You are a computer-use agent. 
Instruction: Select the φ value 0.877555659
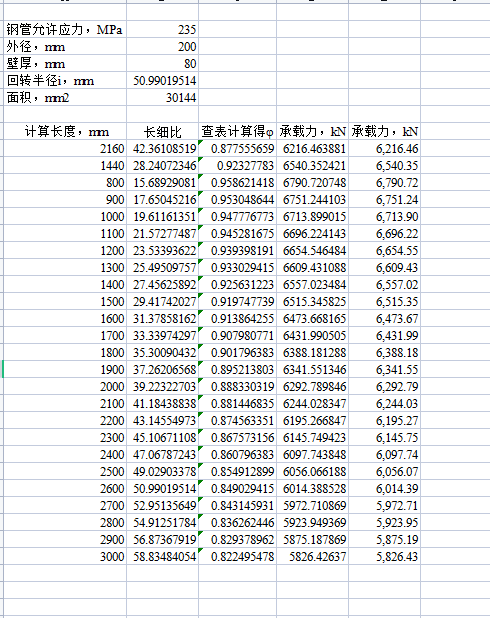238,148
